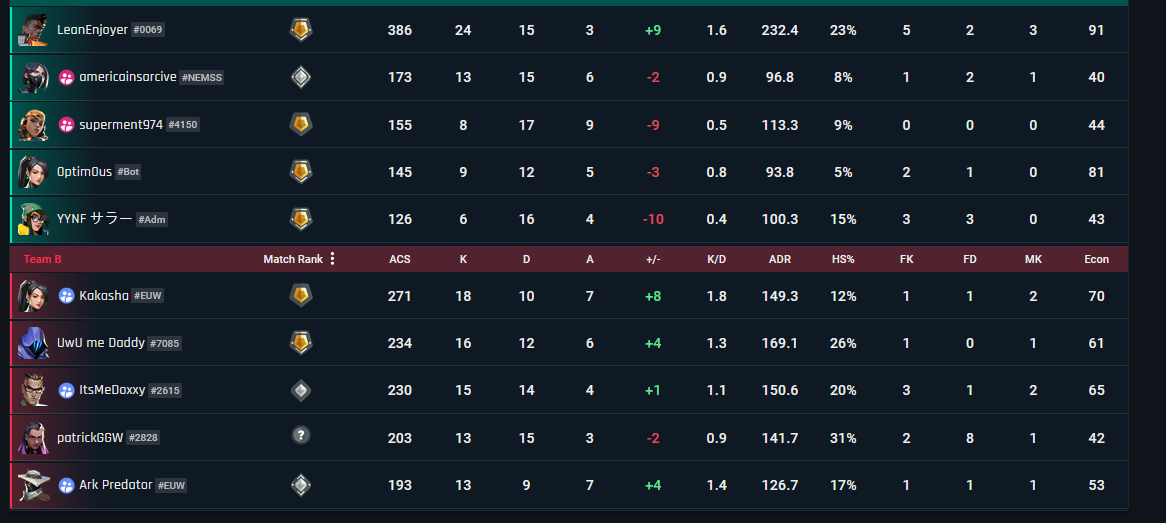1166x523 pixels.
Task: Sort Team B by the K/D header
Action: (x=717, y=260)
